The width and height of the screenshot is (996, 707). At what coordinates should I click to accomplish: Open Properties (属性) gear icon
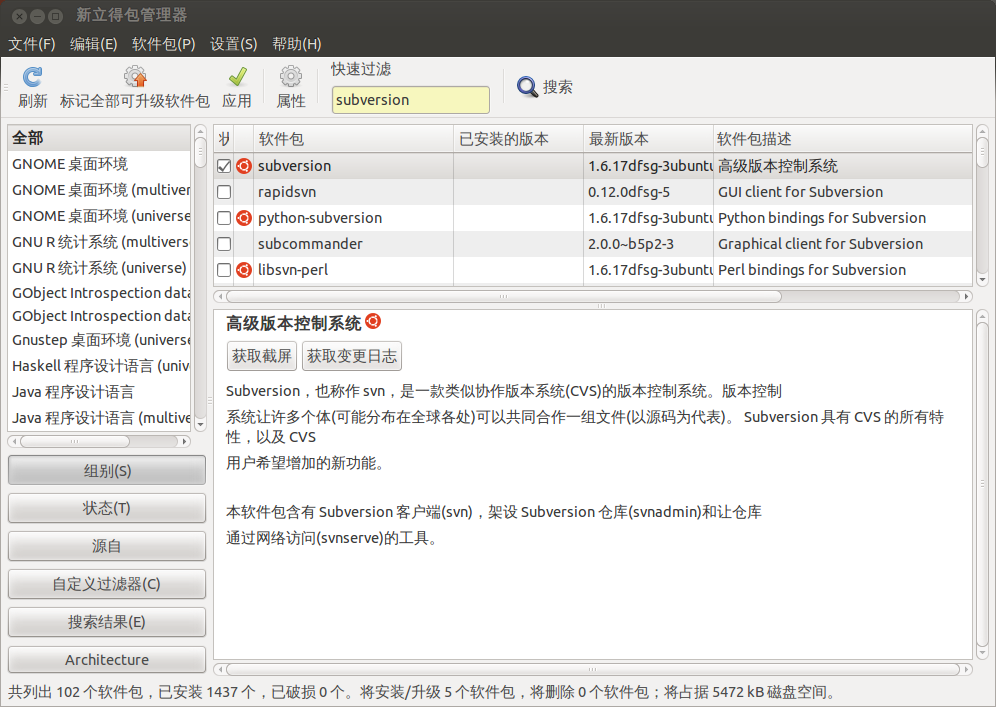pyautogui.click(x=291, y=77)
